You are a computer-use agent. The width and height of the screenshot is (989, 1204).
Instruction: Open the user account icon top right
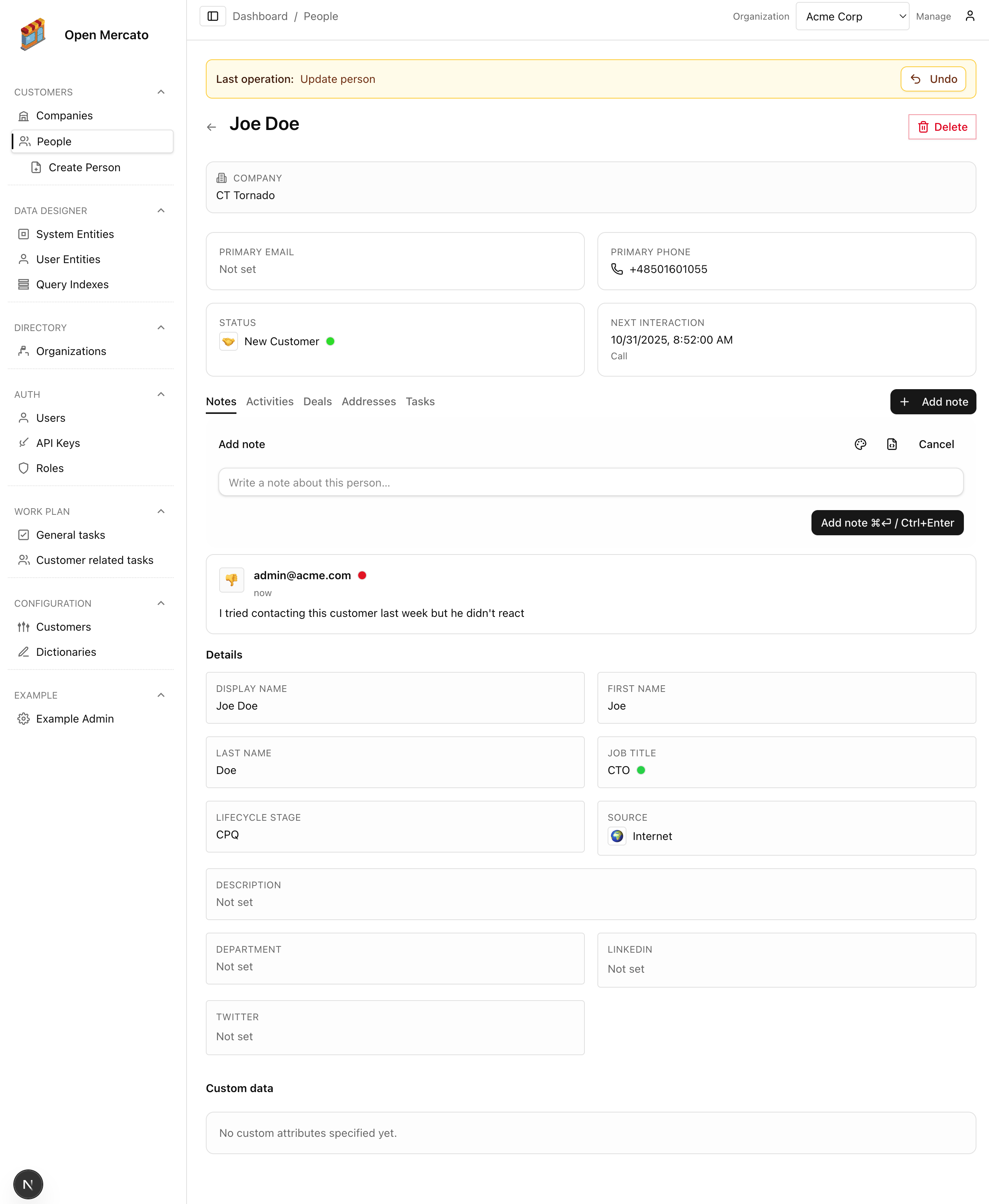click(970, 15)
